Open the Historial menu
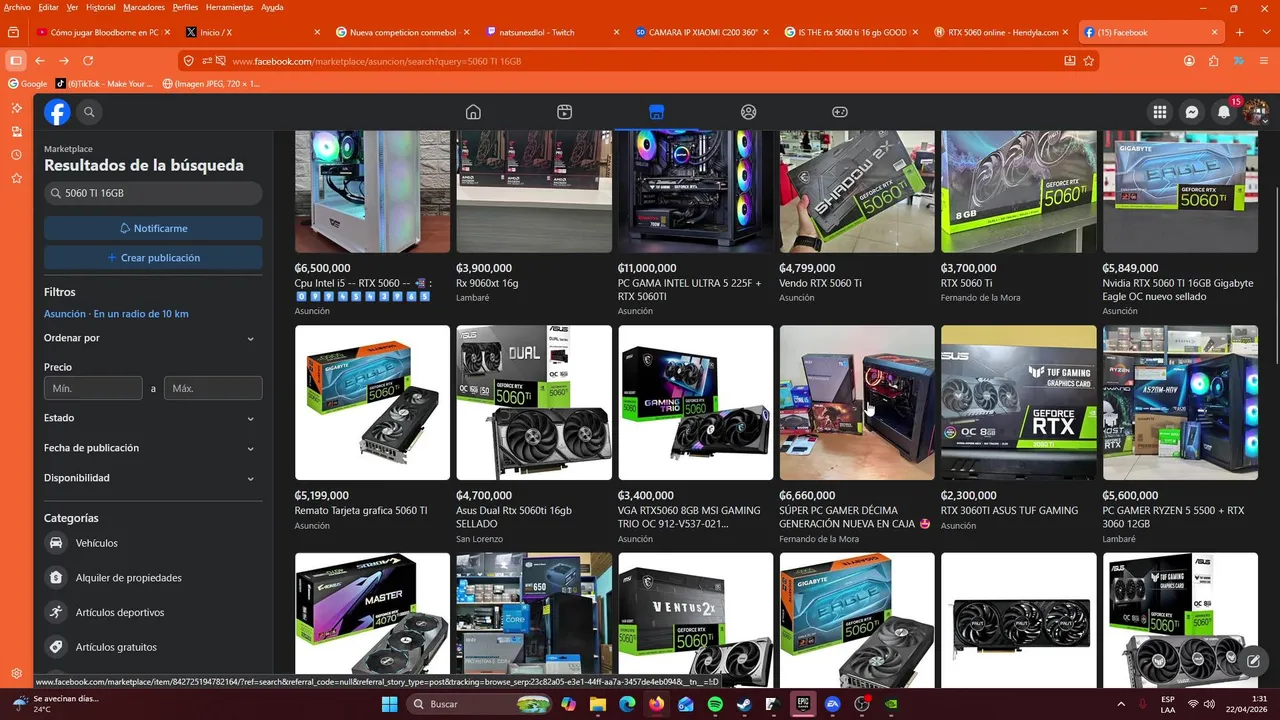The height and width of the screenshot is (720, 1280). 100,7
